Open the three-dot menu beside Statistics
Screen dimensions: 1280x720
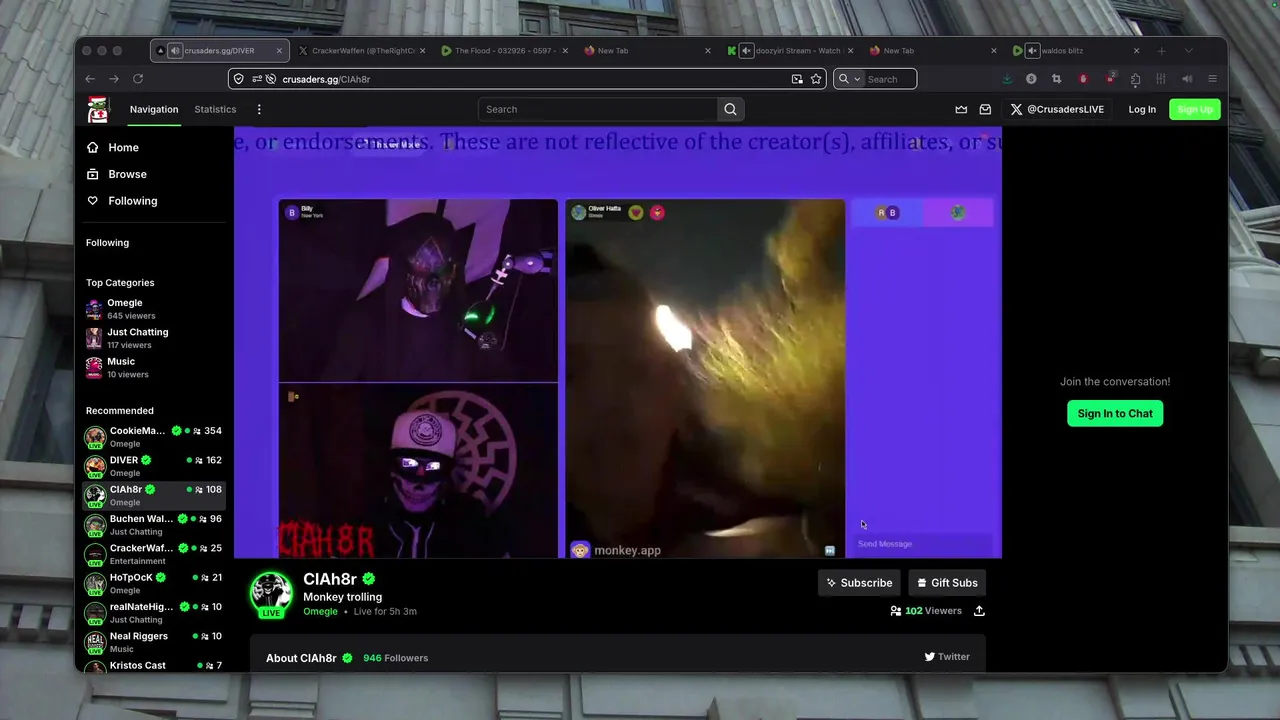coord(259,110)
